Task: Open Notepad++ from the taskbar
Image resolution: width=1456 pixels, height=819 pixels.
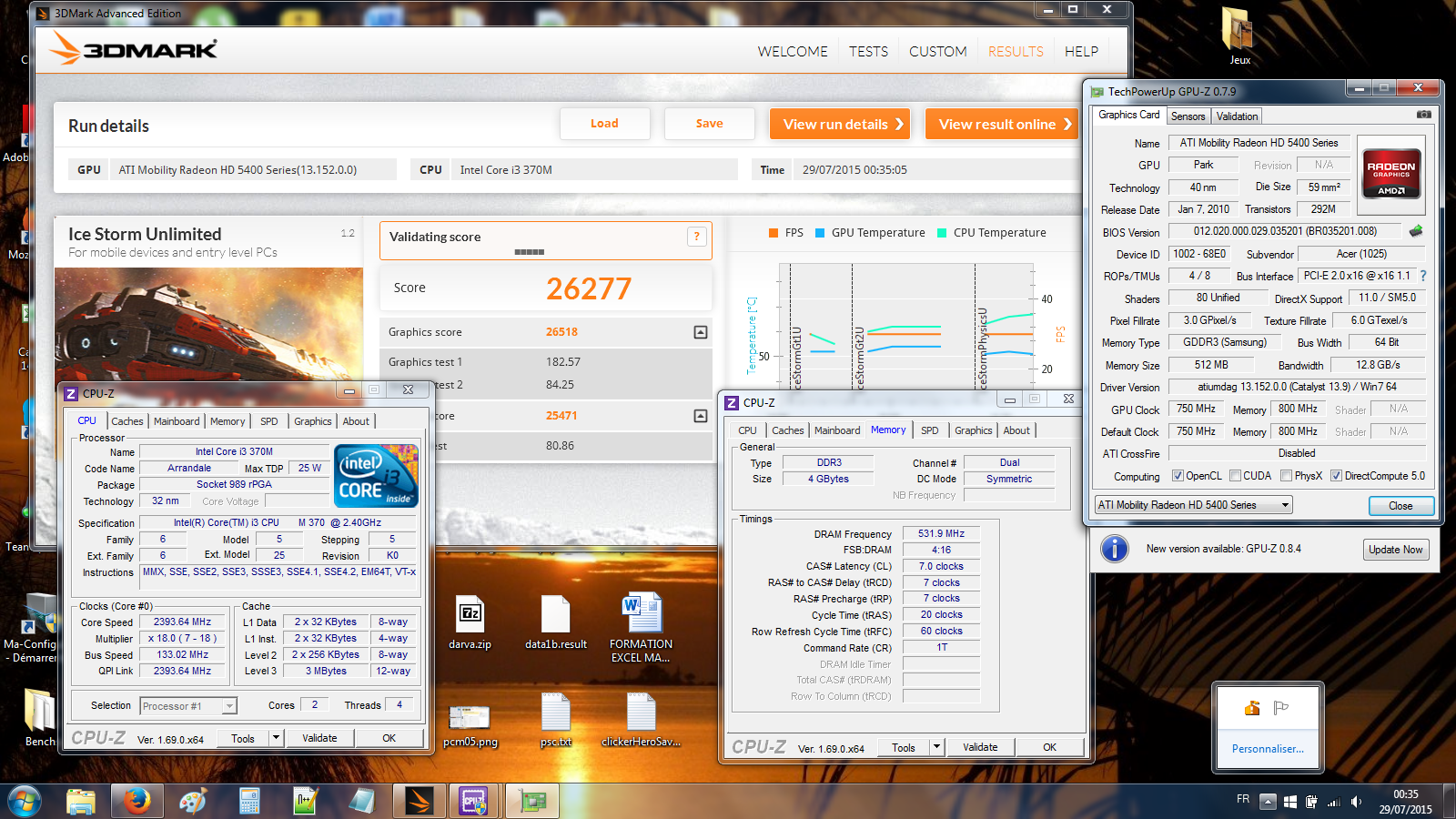Action: [306, 801]
